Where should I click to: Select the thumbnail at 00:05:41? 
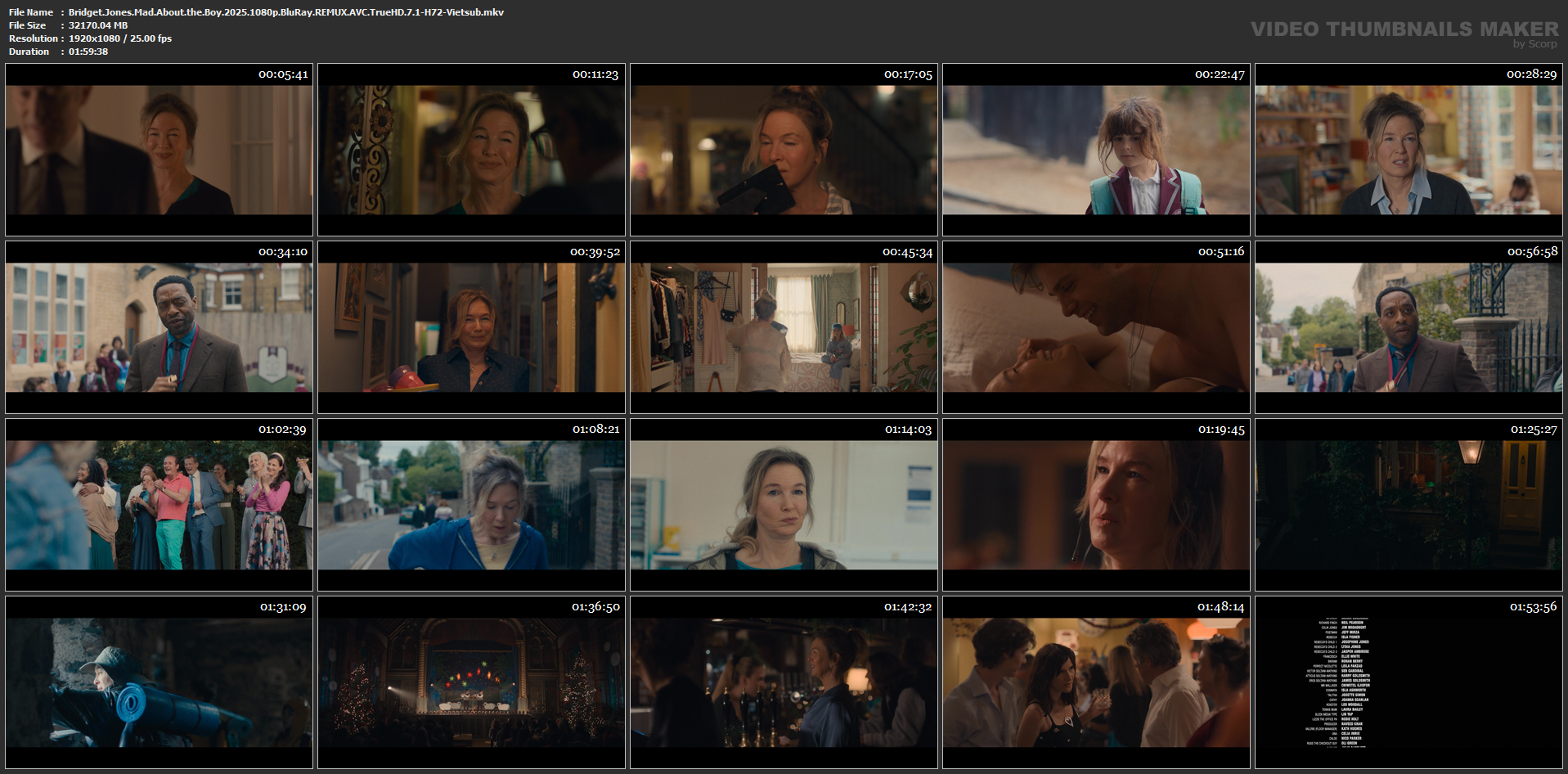point(159,150)
